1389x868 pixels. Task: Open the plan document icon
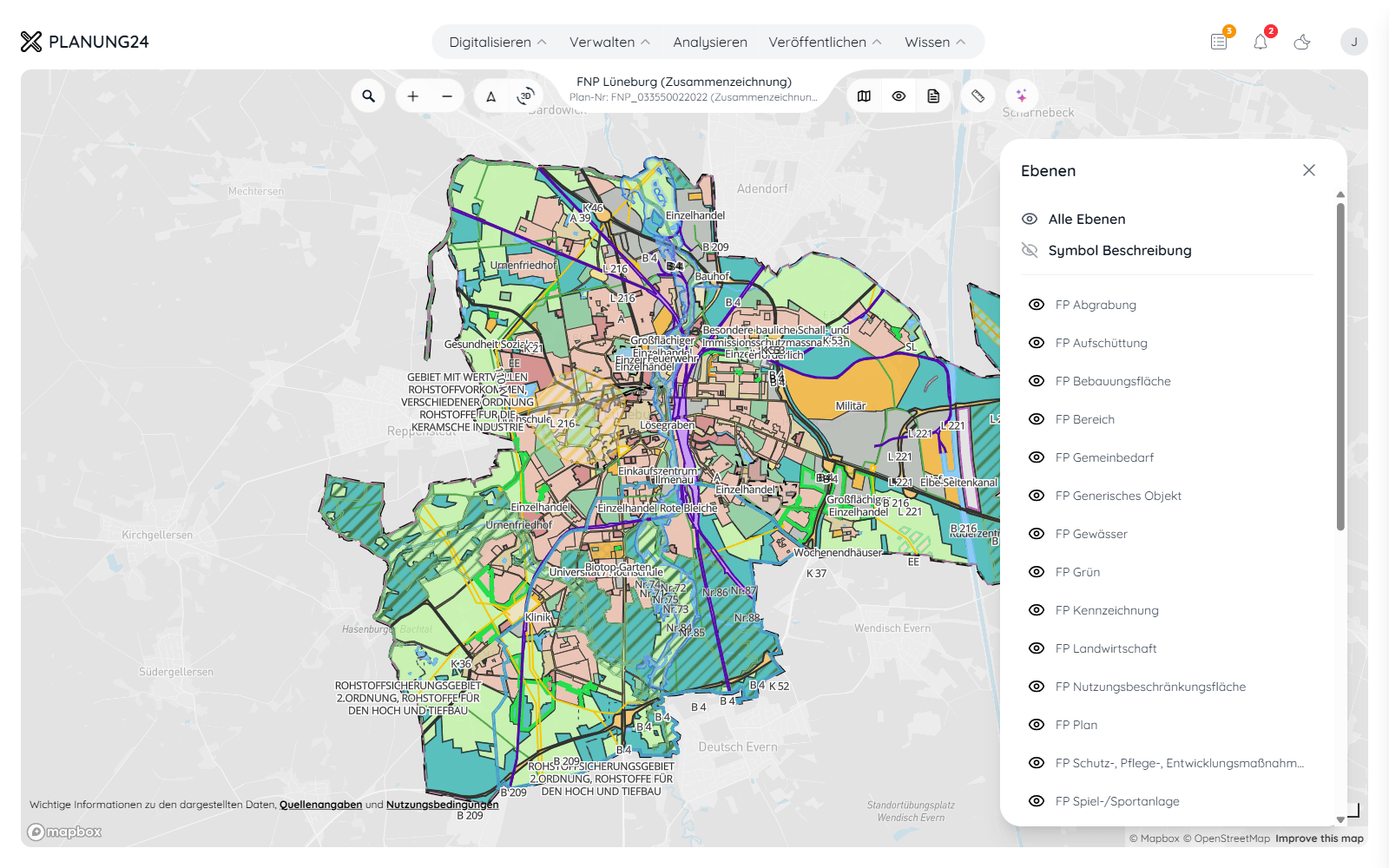point(933,96)
